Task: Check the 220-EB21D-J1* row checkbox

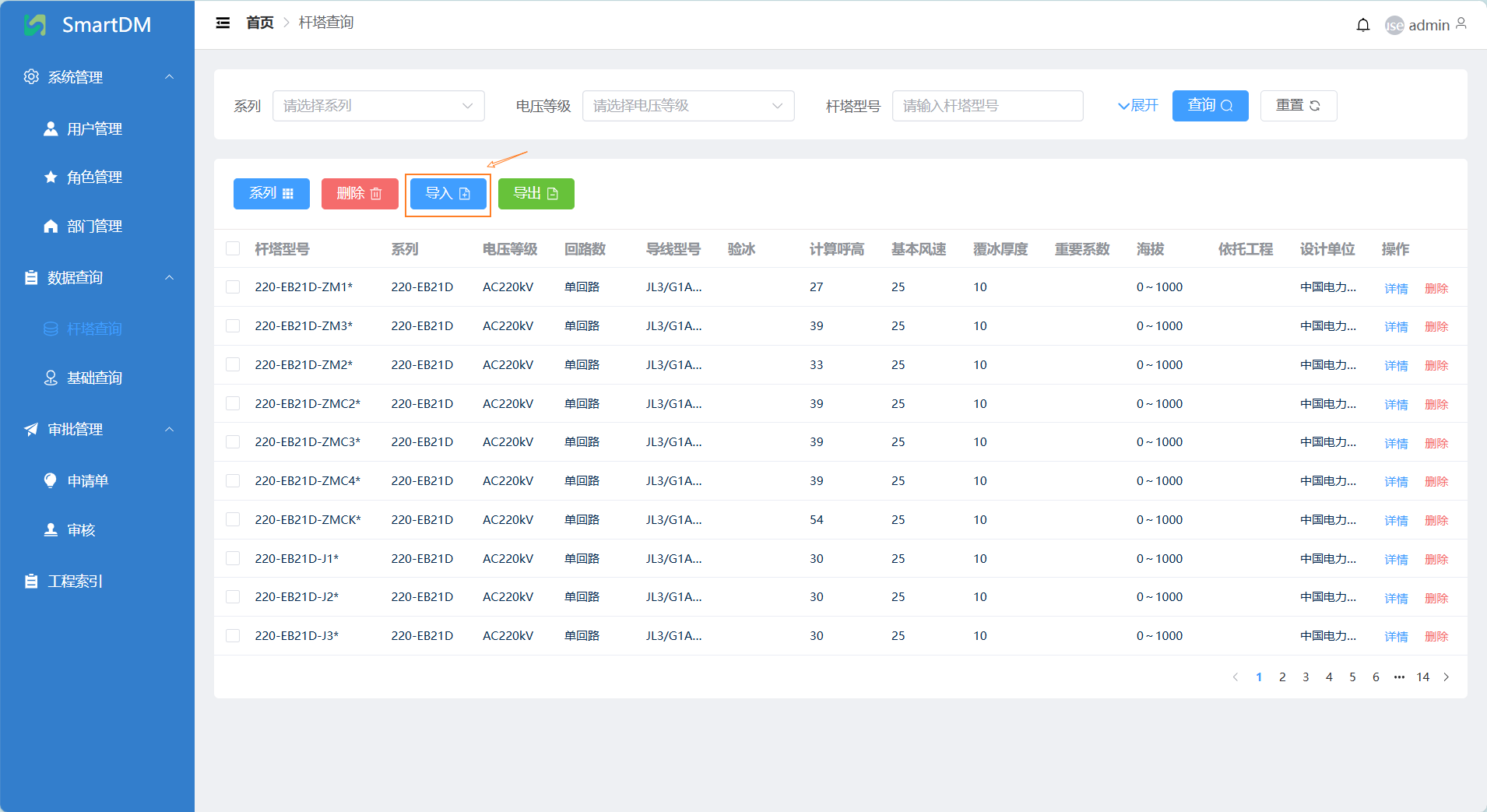Action: click(x=233, y=558)
